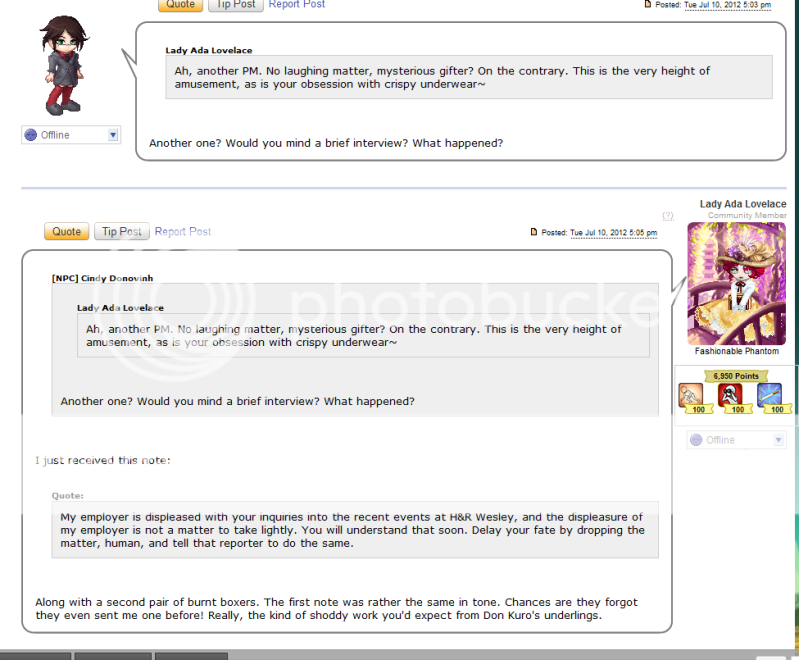
Task: Click Tip Post button on Lady Ada's post
Action: (x=122, y=231)
